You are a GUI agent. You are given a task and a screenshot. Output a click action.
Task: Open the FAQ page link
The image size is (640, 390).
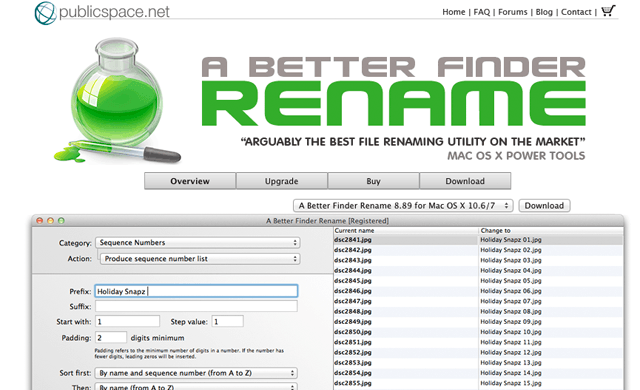pyautogui.click(x=482, y=12)
